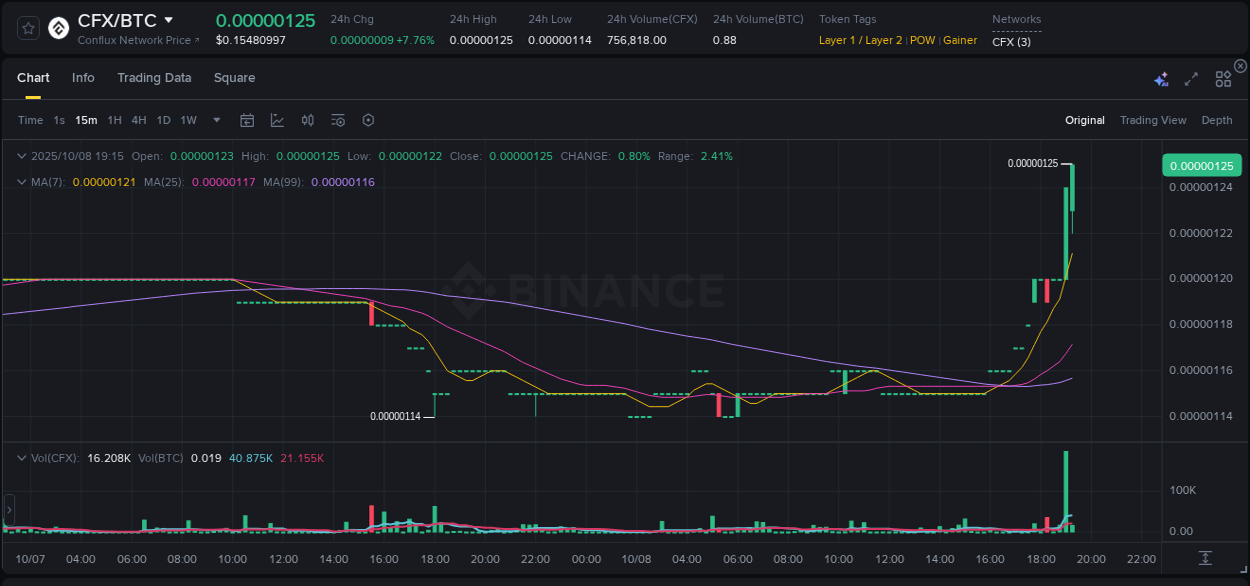The image size is (1250, 586).
Task: Collapse the OHLC info row chevron
Action: coord(21,156)
